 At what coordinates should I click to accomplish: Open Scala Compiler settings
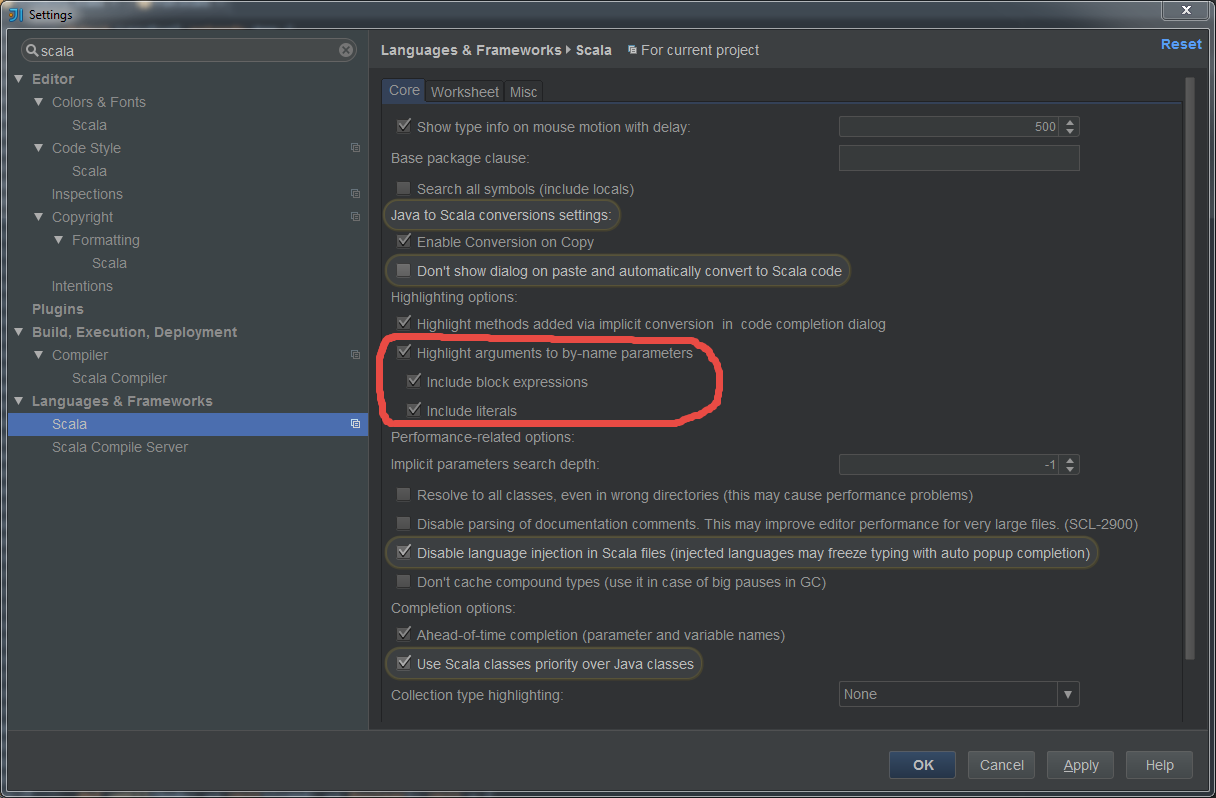coord(119,378)
